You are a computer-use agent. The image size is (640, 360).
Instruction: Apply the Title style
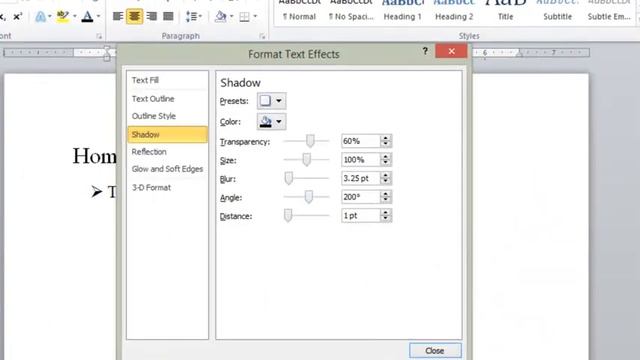[505, 11]
